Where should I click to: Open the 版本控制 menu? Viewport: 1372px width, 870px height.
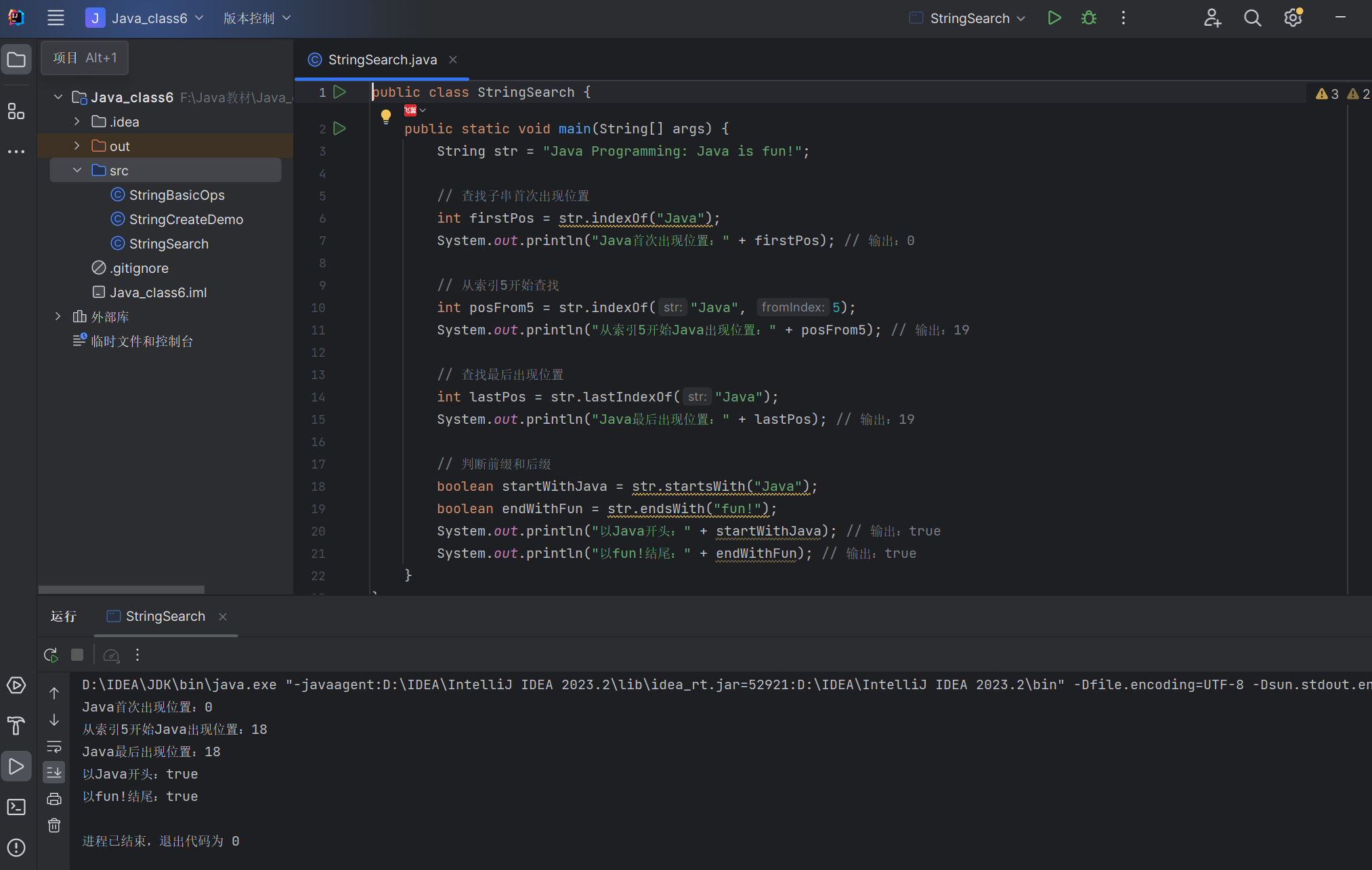(257, 18)
